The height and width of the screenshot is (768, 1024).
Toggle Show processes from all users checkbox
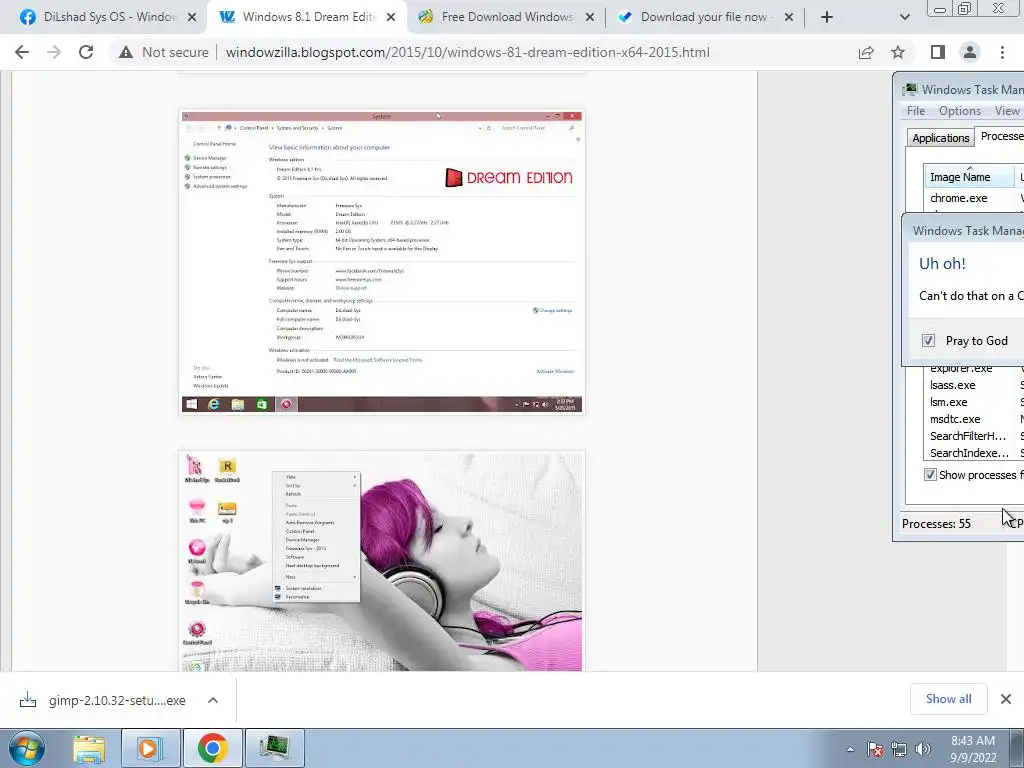930,475
